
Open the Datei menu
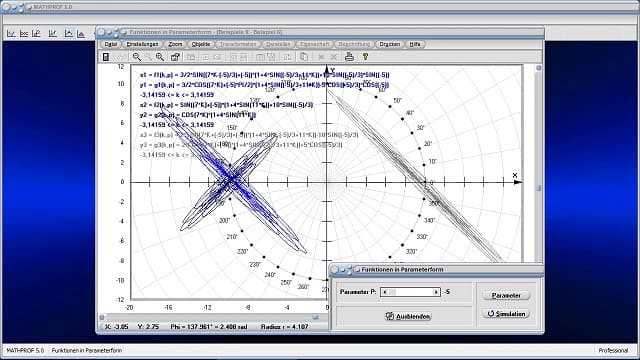coord(110,44)
